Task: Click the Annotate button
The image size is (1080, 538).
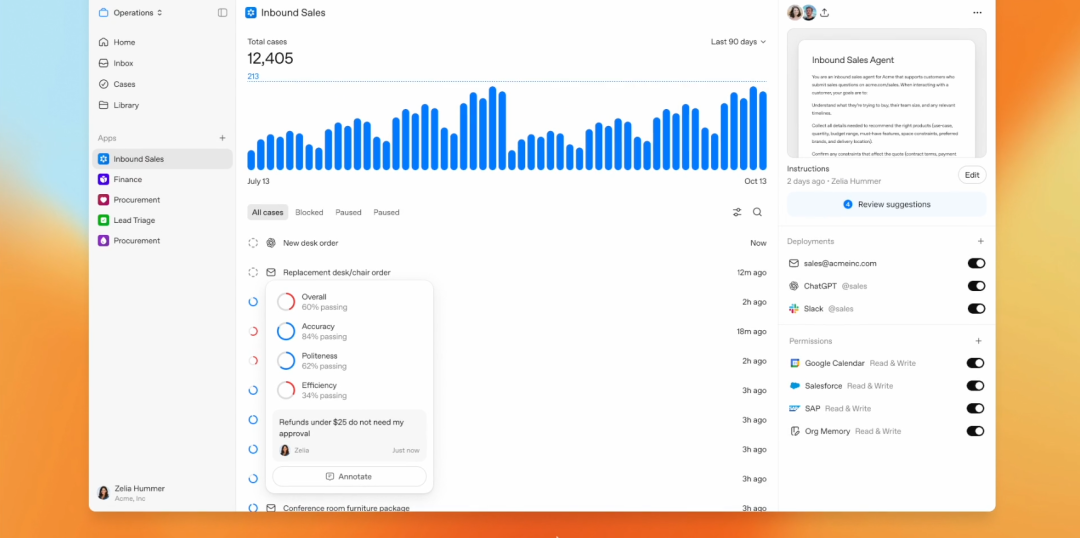Action: tap(349, 476)
